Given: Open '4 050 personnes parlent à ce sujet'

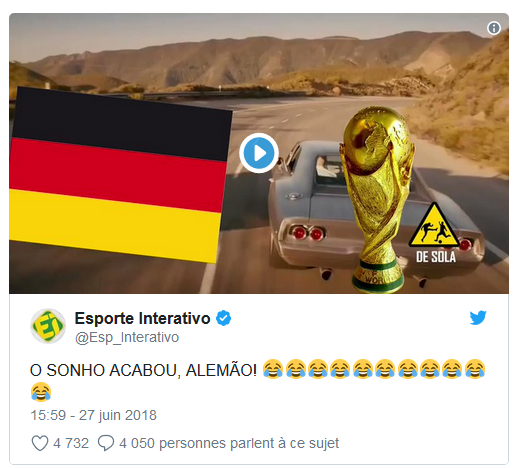Looking at the screenshot, I should coord(229,443).
